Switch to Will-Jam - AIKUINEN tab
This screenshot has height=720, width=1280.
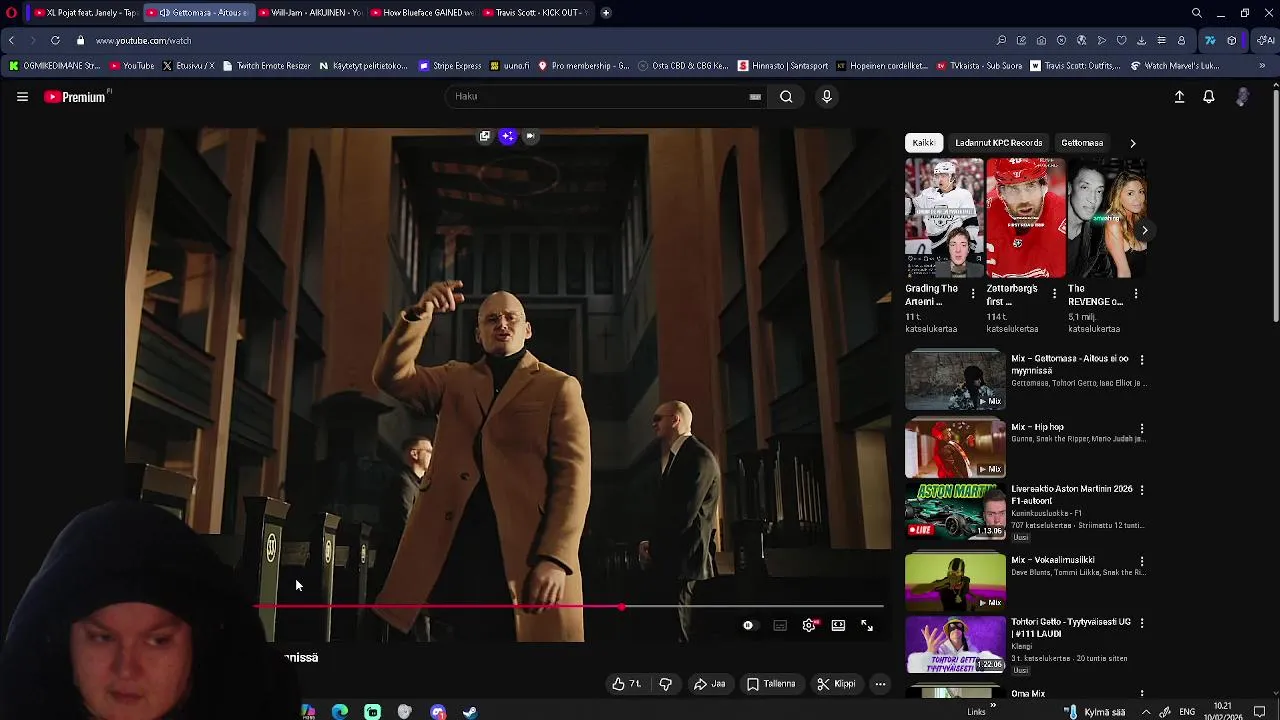point(309,13)
